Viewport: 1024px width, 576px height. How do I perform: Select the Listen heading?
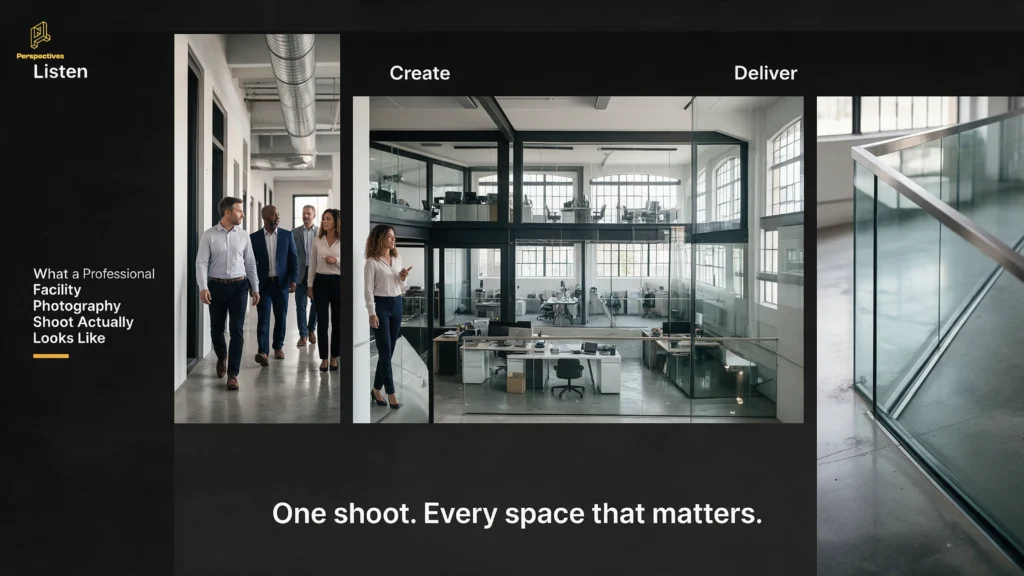point(60,72)
